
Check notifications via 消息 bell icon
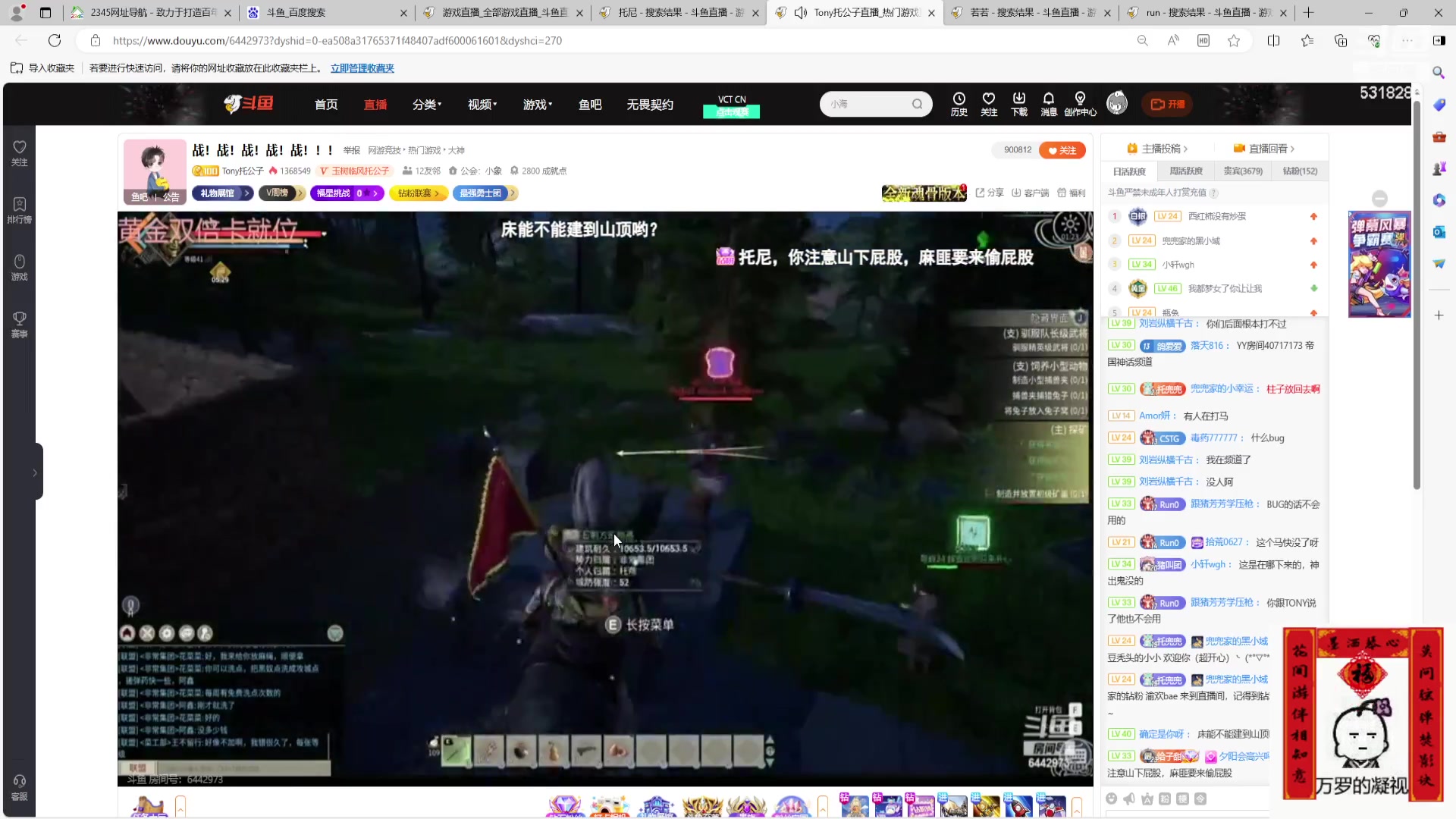[x=1049, y=104]
